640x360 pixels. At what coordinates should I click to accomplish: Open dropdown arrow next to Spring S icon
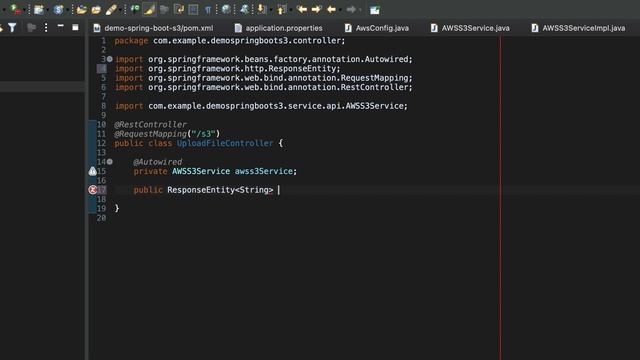point(67,10)
